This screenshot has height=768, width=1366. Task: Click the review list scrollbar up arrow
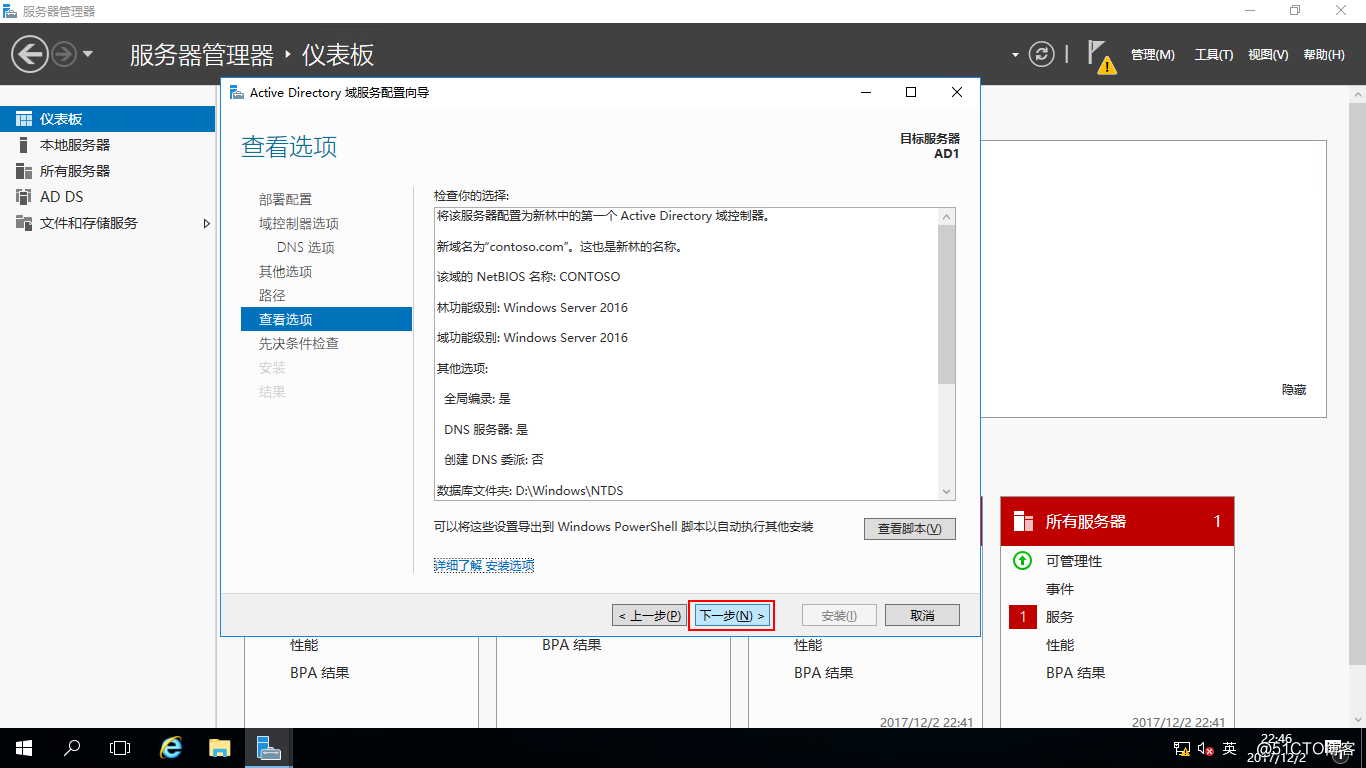[x=947, y=216]
